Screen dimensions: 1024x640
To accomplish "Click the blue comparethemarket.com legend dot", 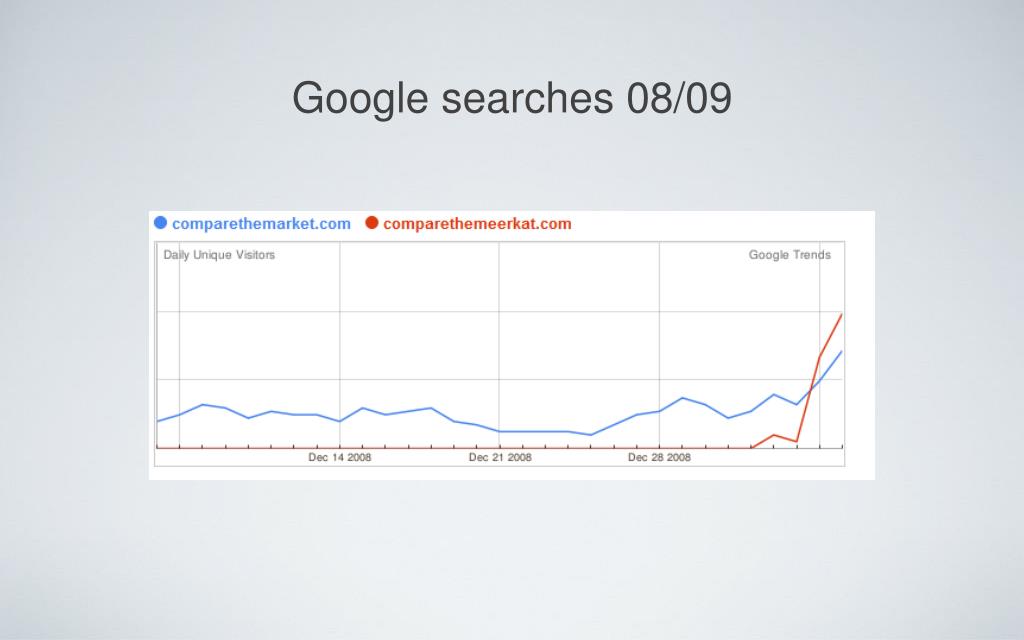I will (161, 223).
